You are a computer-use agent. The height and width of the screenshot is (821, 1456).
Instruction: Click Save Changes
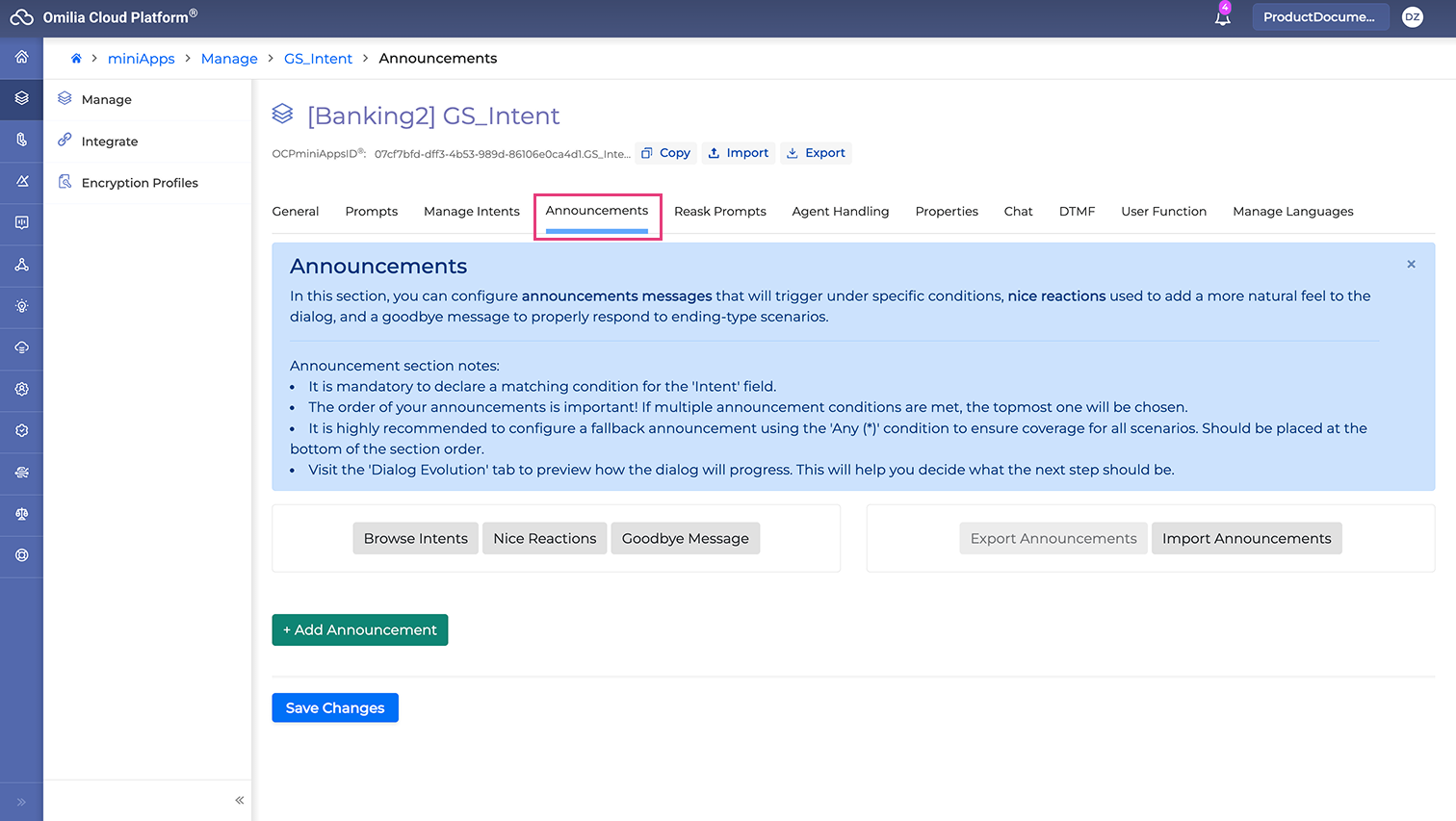(334, 707)
